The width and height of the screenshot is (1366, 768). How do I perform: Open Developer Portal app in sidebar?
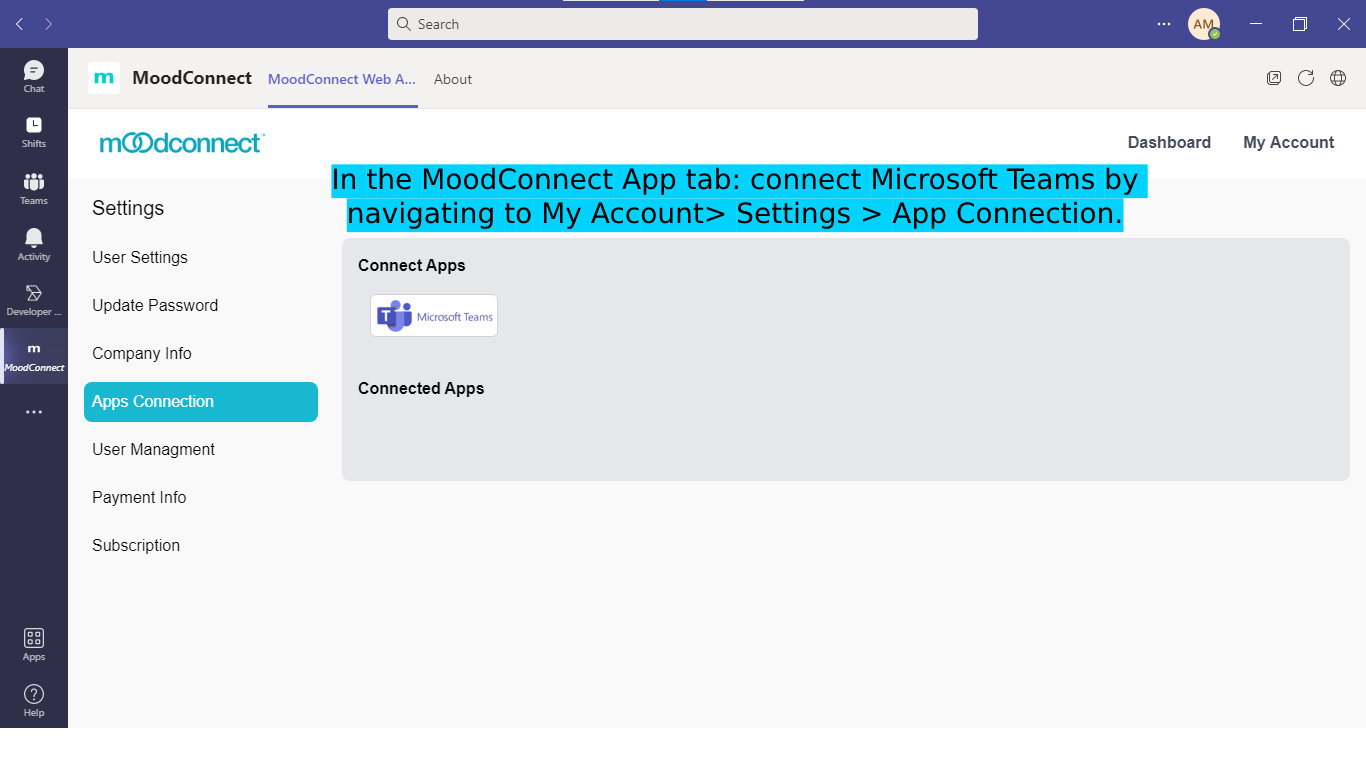coord(34,300)
